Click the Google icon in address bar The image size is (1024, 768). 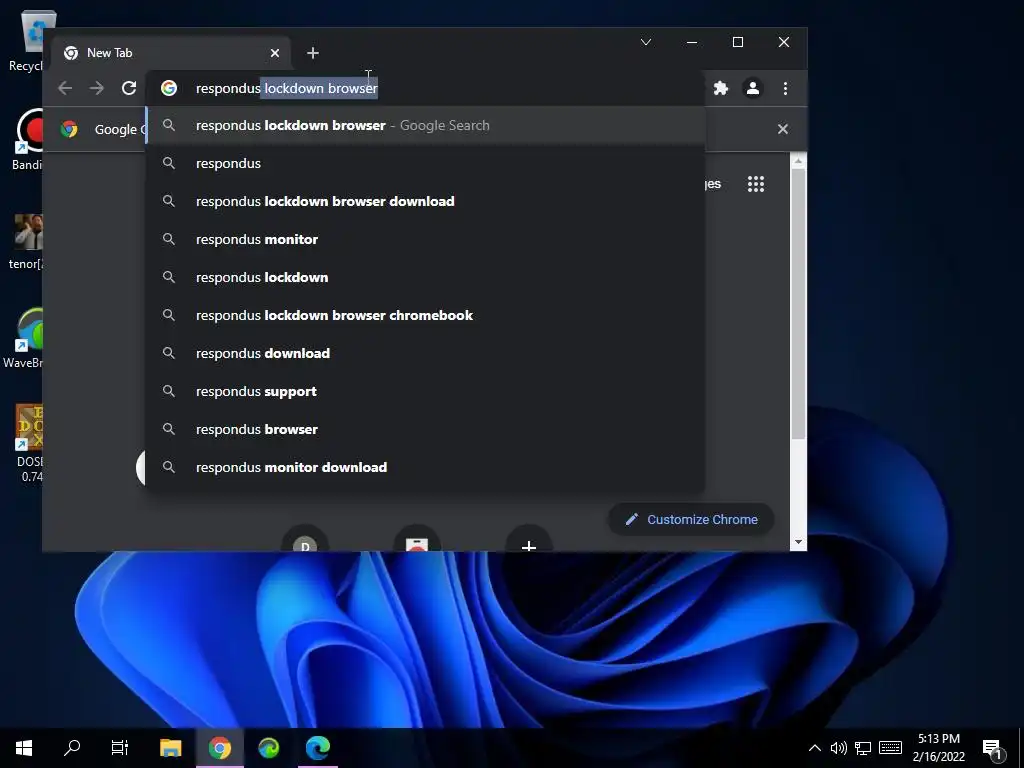point(169,88)
